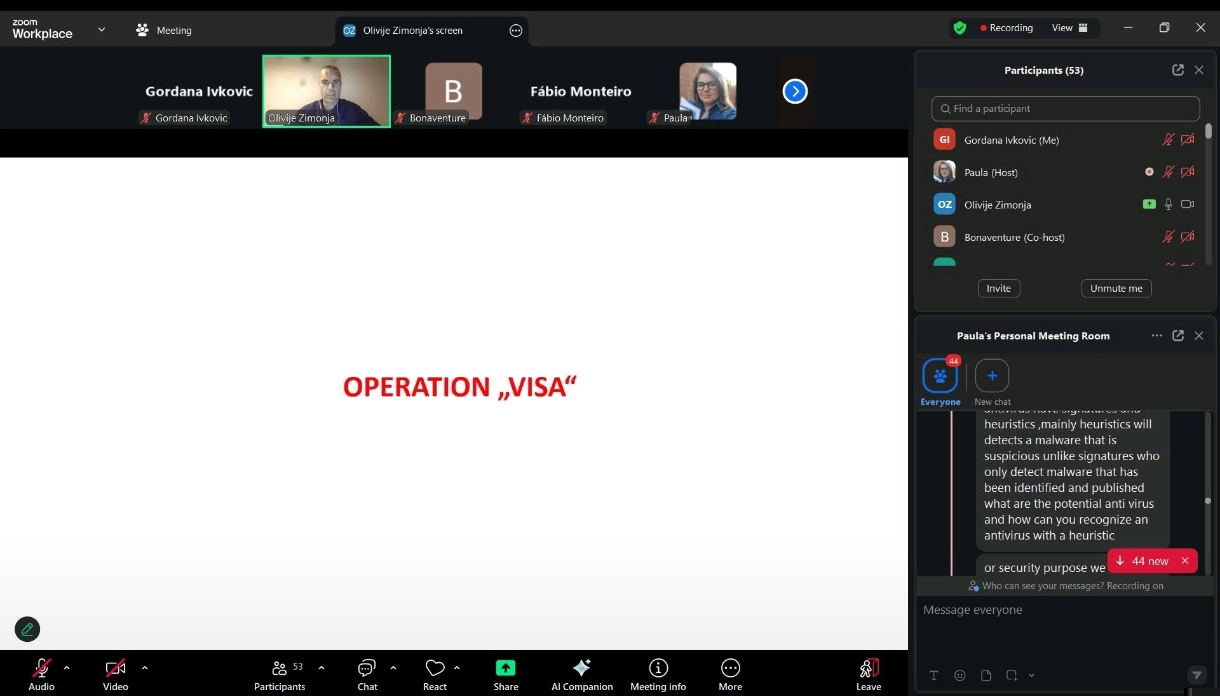This screenshot has width=1220, height=696.
Task: Insert an emoji in the chat message
Action: (x=960, y=675)
